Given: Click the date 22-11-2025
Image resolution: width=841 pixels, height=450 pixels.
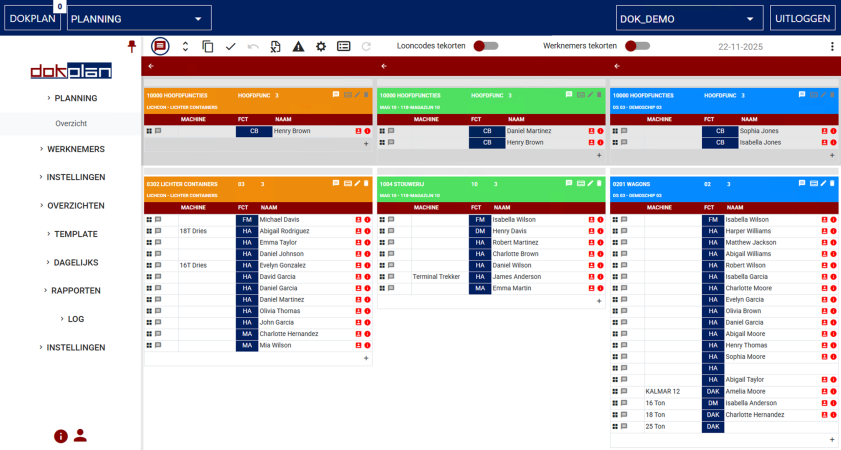Looking at the screenshot, I should (740, 47).
